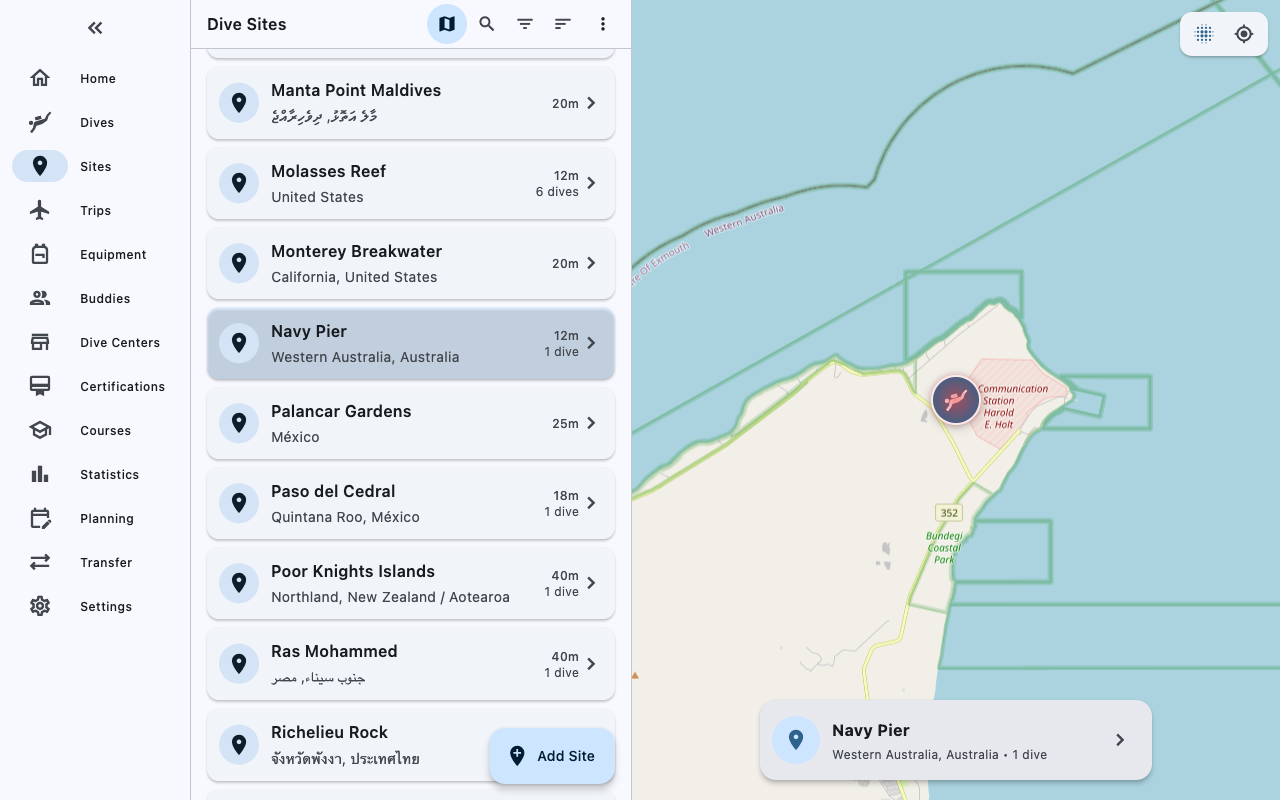Click the Add Site button
The image size is (1280, 800).
tap(552, 756)
